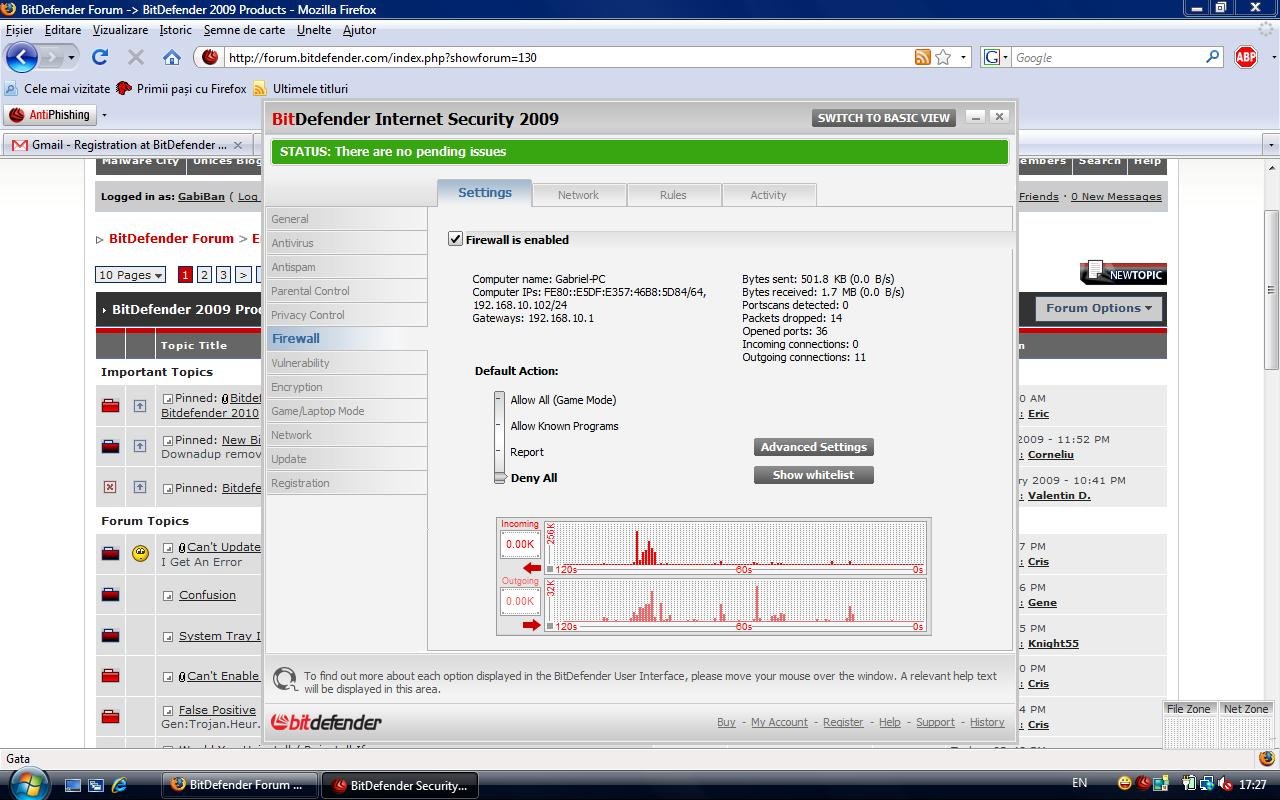Click the AntiPhishing toolbar button
Screen dimensions: 1280x800
50,115
